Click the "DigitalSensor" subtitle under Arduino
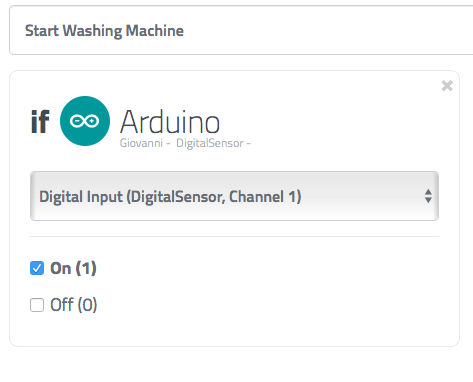473x382 pixels. [210, 143]
